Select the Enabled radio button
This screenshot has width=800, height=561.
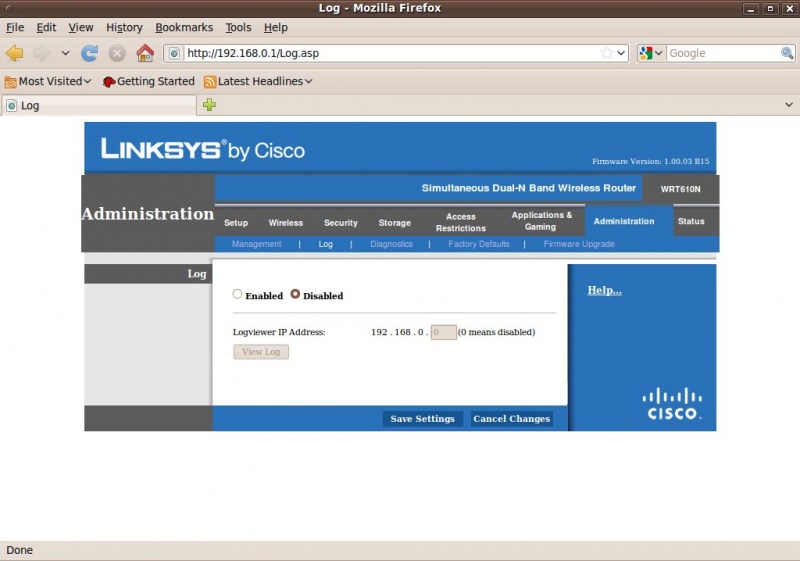coord(238,295)
